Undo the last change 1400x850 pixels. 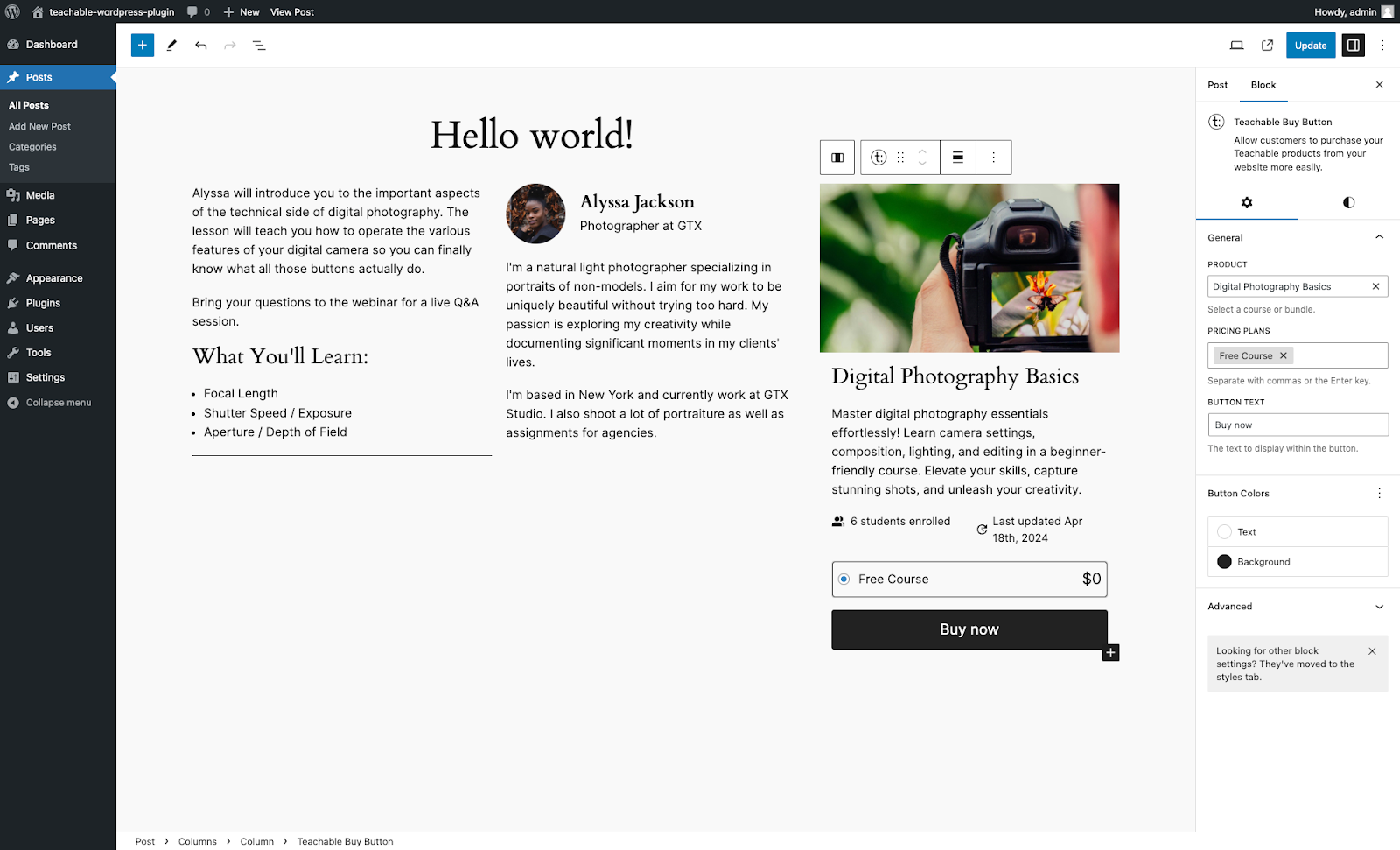[201, 46]
